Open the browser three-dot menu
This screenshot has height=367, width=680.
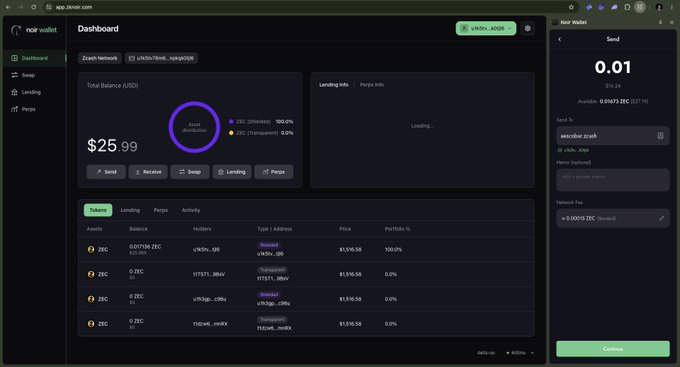coord(672,7)
